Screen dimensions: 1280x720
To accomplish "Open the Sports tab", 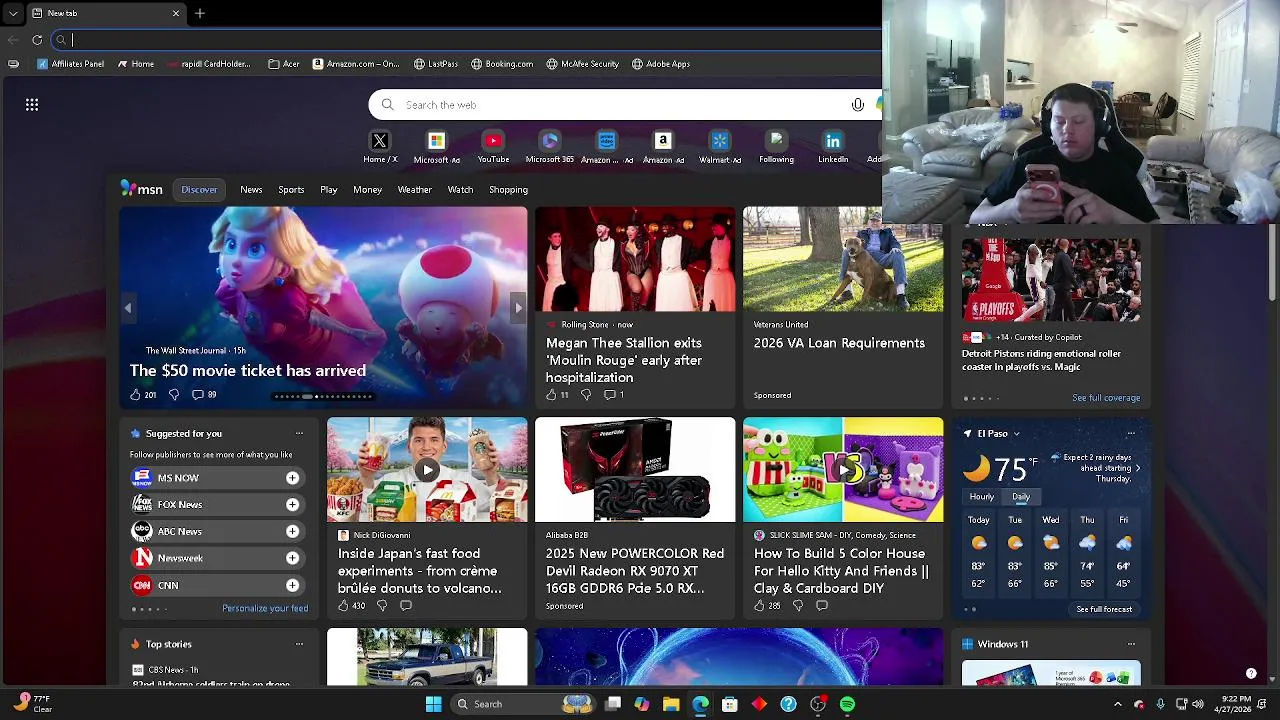I will 291,189.
